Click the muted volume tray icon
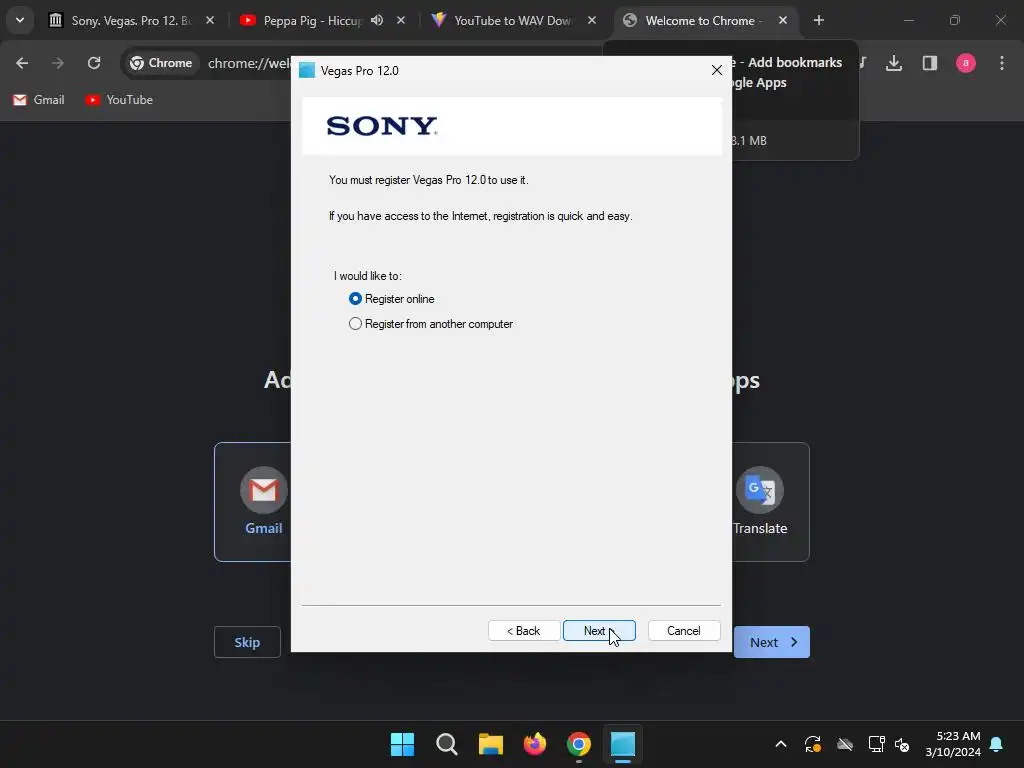Viewport: 1024px width, 768px height. point(902,744)
